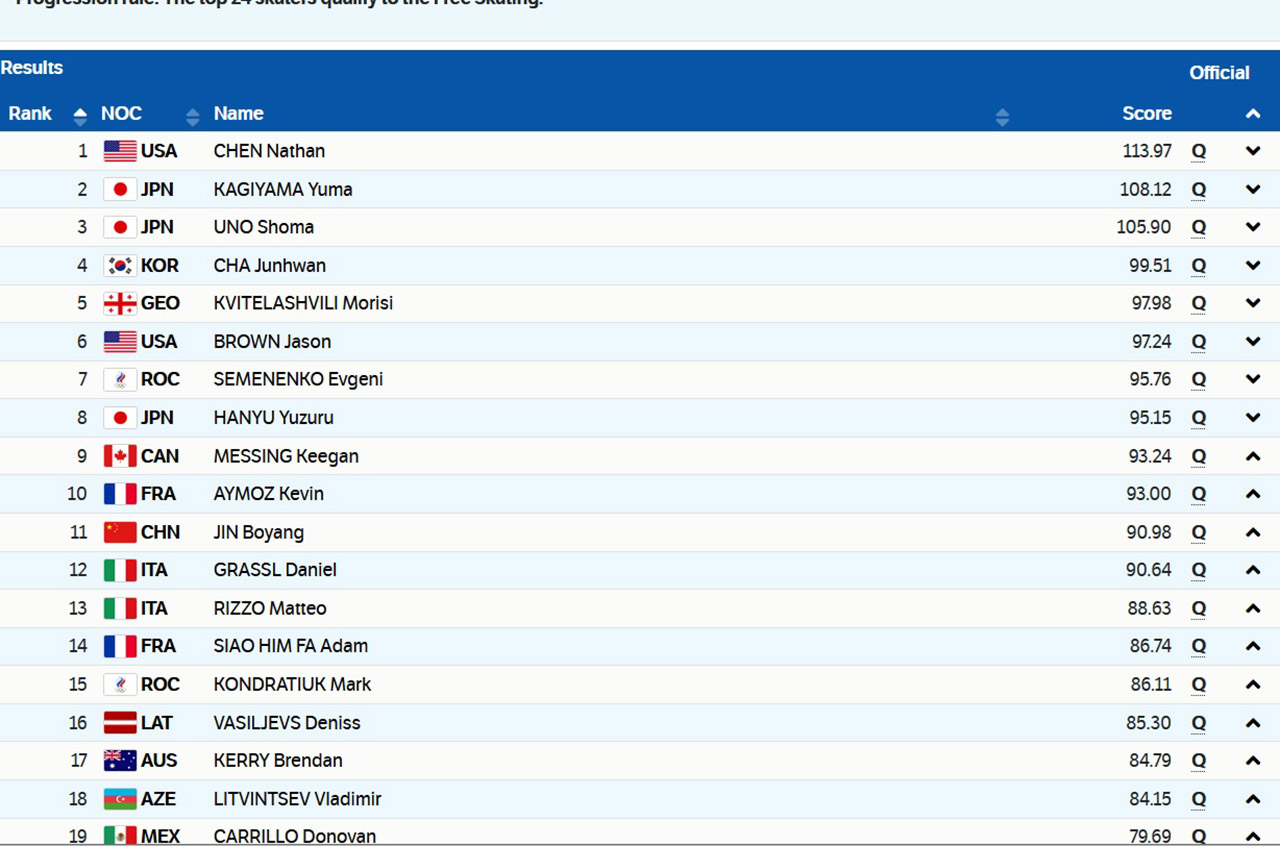Viewport: 1280px width, 846px height.
Task: Click the China flag beside Jin Boyang
Action: (x=120, y=532)
